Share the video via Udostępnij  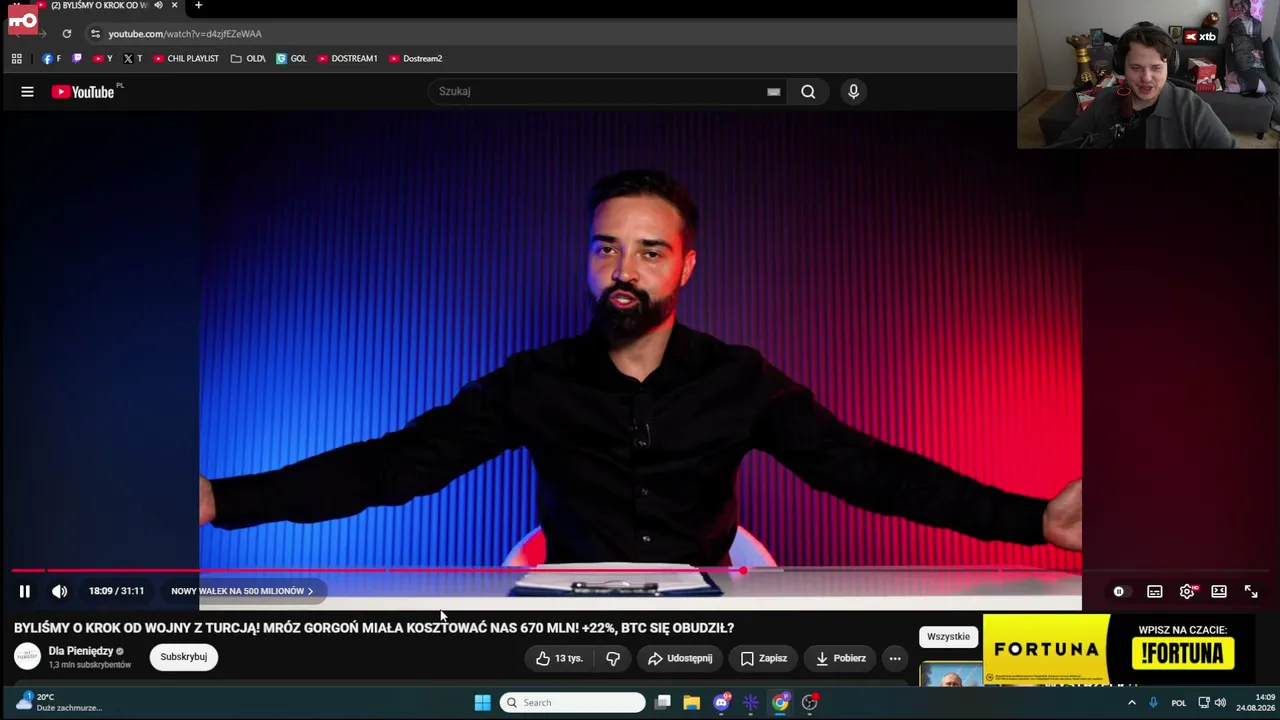coord(680,658)
